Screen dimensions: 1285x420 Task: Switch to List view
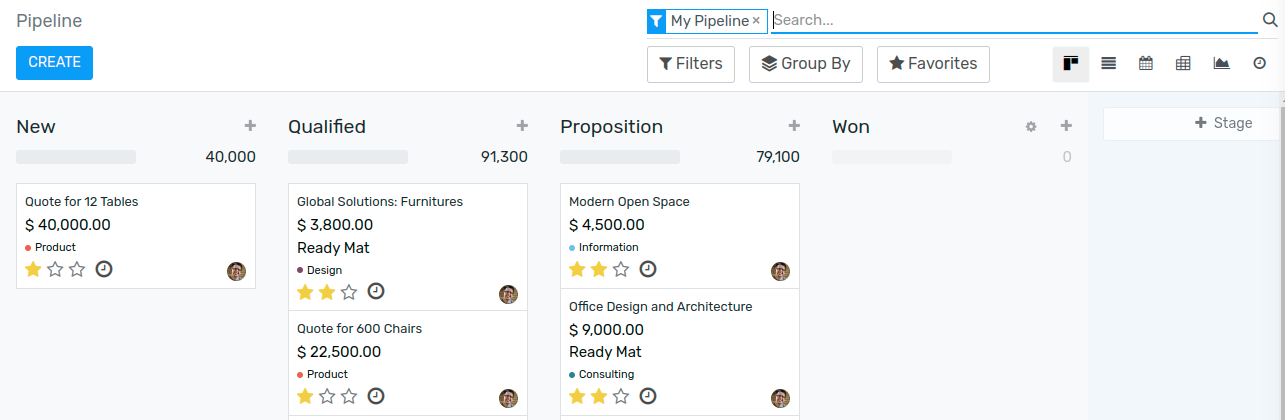tap(1108, 64)
